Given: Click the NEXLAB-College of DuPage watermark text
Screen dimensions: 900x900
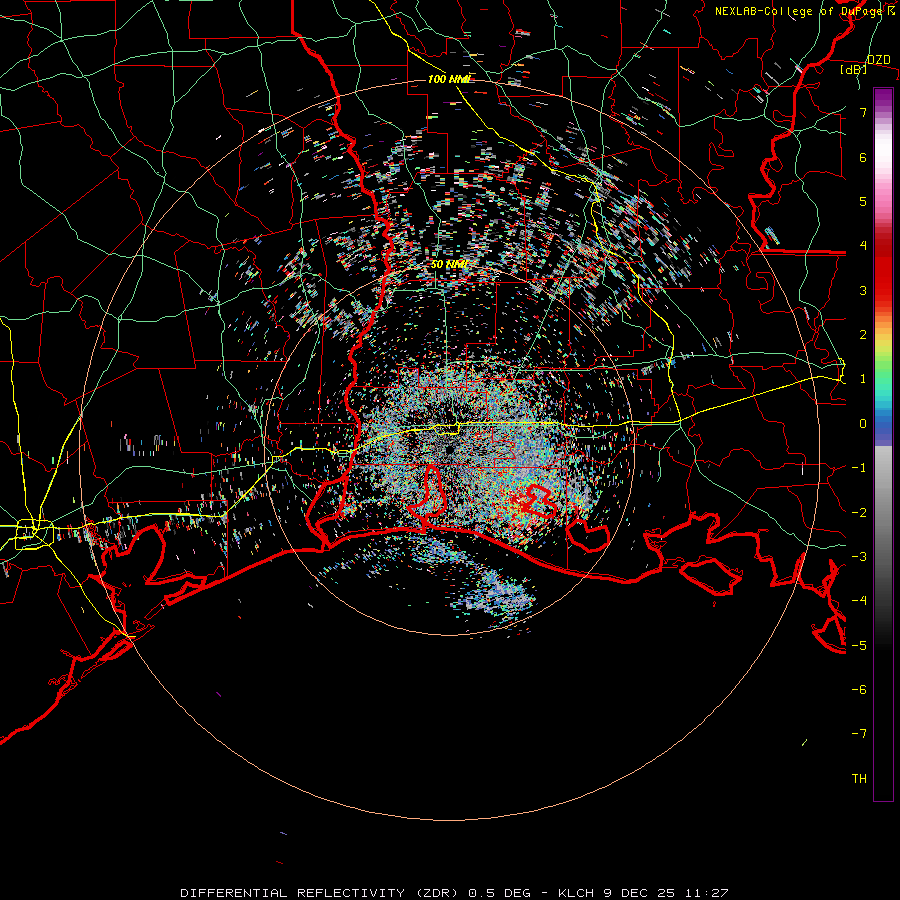Looking at the screenshot, I should (805, 11).
